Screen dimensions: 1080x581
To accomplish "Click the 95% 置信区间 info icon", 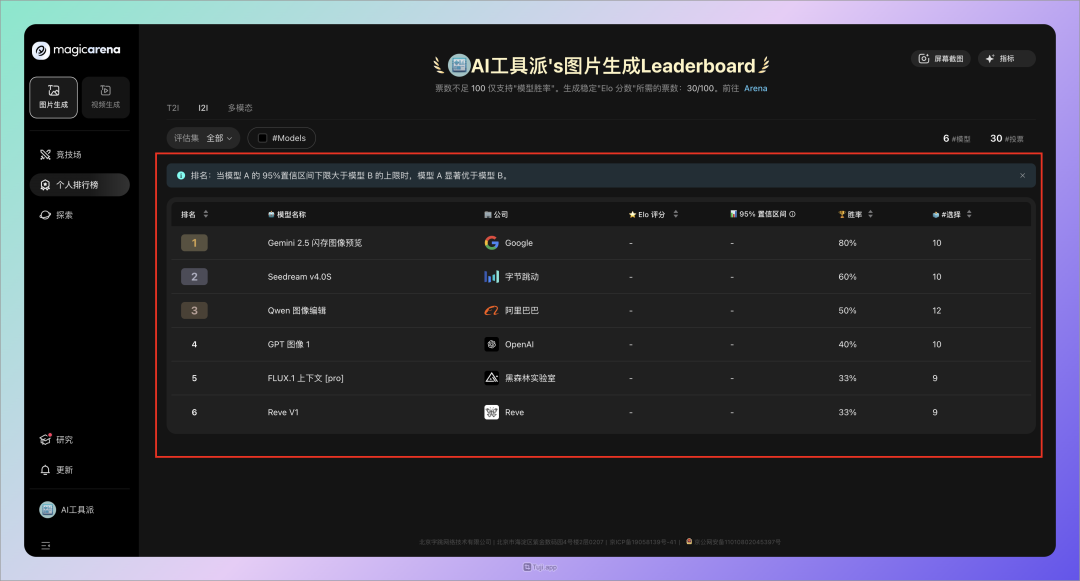I will tap(792, 214).
